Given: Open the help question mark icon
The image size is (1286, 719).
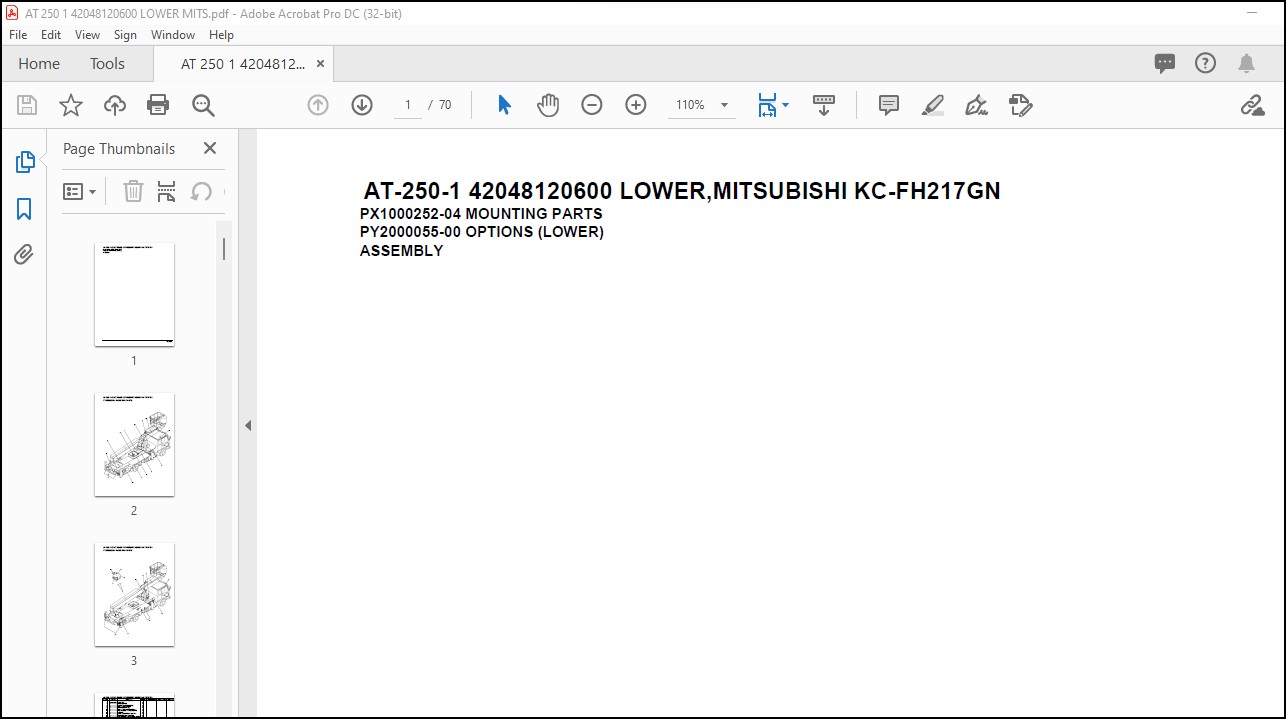Looking at the screenshot, I should [x=1206, y=63].
